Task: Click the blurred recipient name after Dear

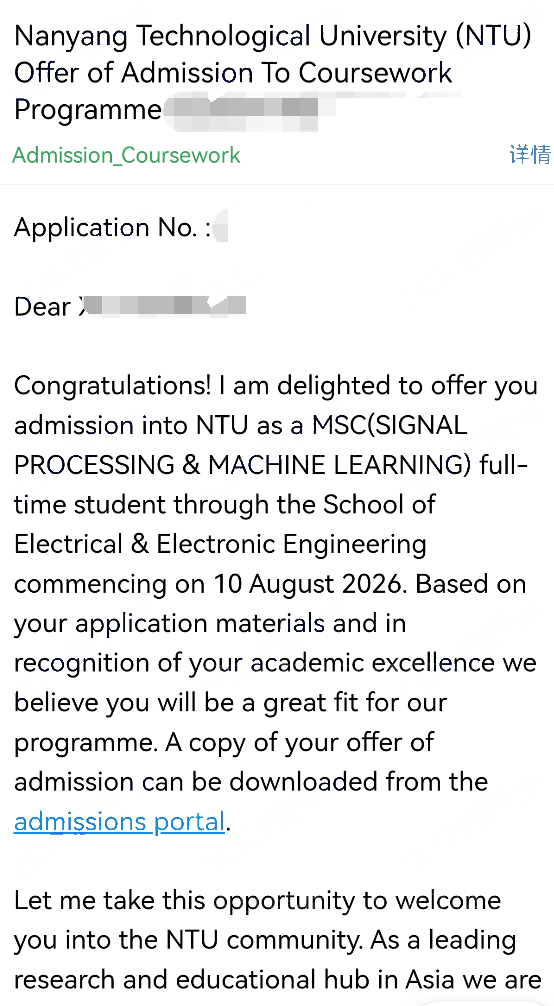Action: tap(162, 306)
